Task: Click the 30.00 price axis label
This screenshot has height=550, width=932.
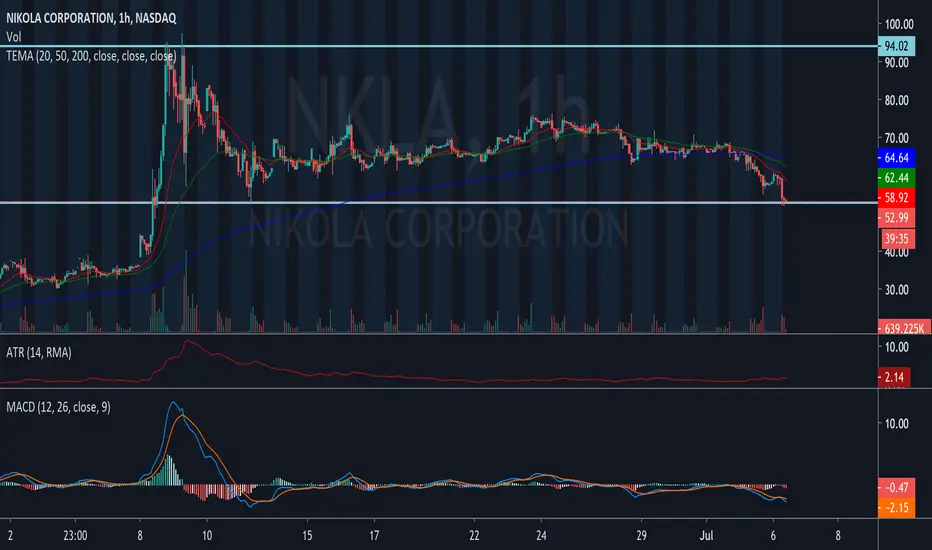Action: pyautogui.click(x=896, y=290)
